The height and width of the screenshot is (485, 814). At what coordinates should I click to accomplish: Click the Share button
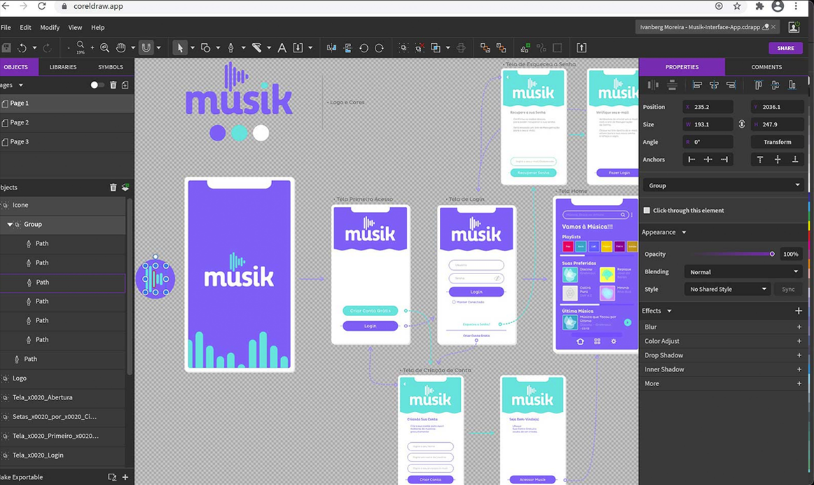785,48
